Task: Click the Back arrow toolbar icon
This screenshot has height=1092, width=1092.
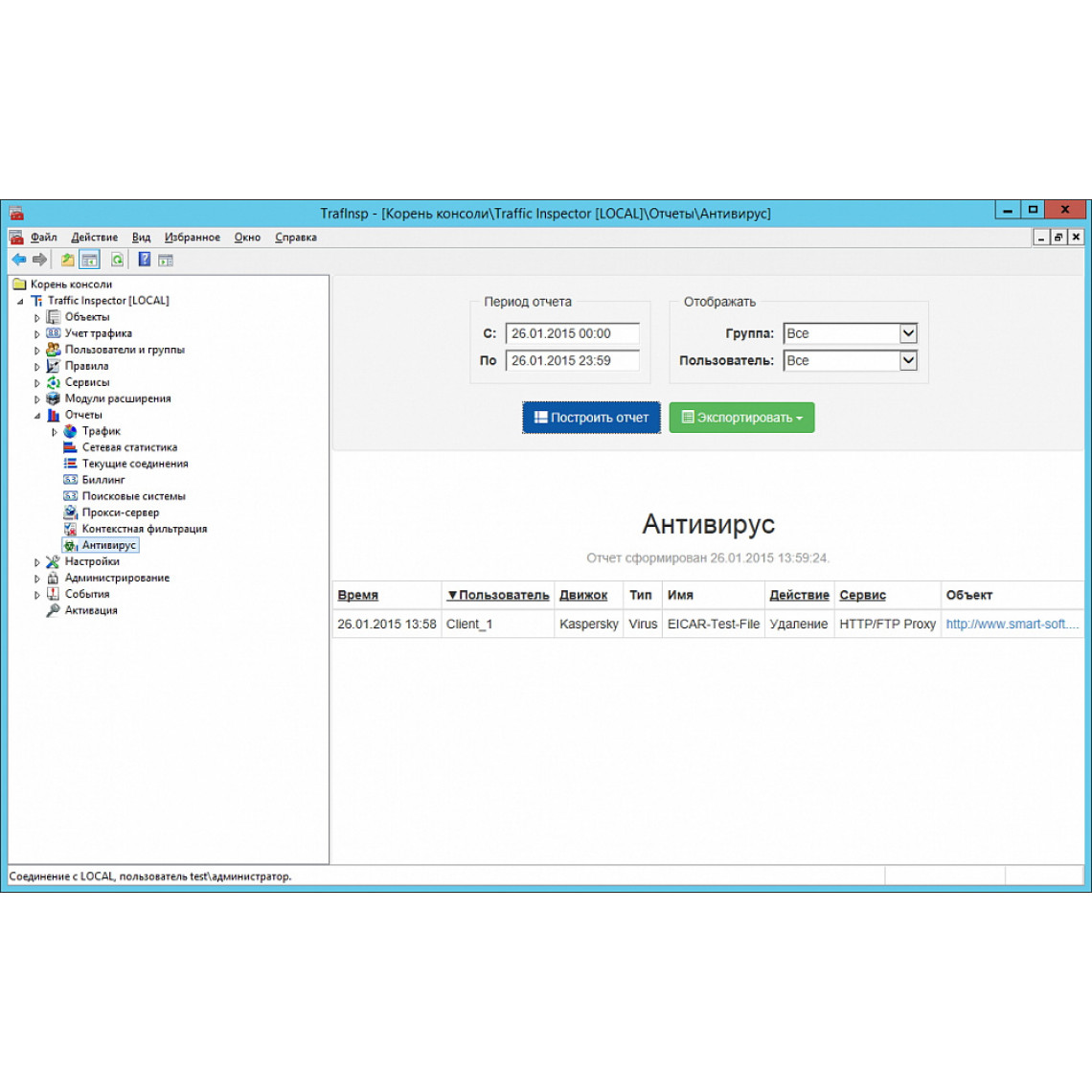Action: pyautogui.click(x=19, y=260)
